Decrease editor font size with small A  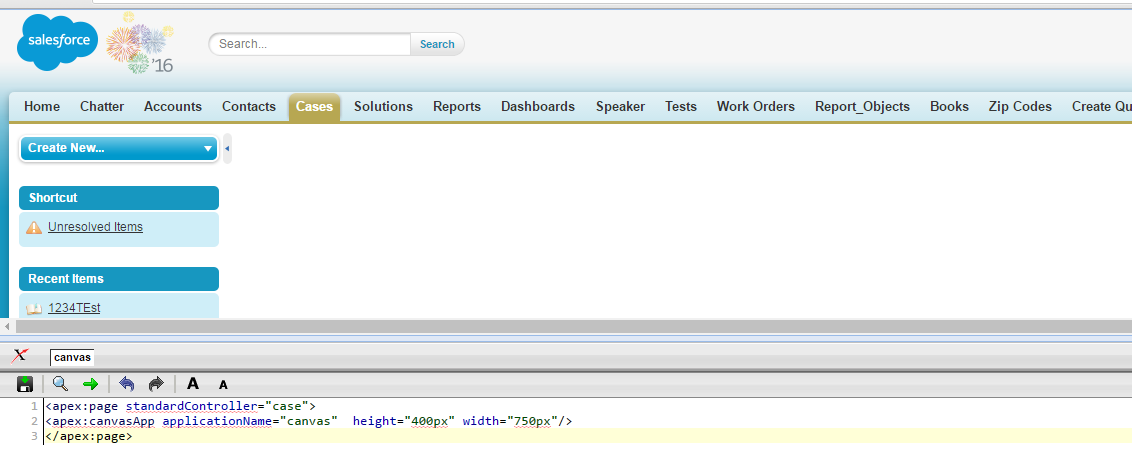[223, 385]
